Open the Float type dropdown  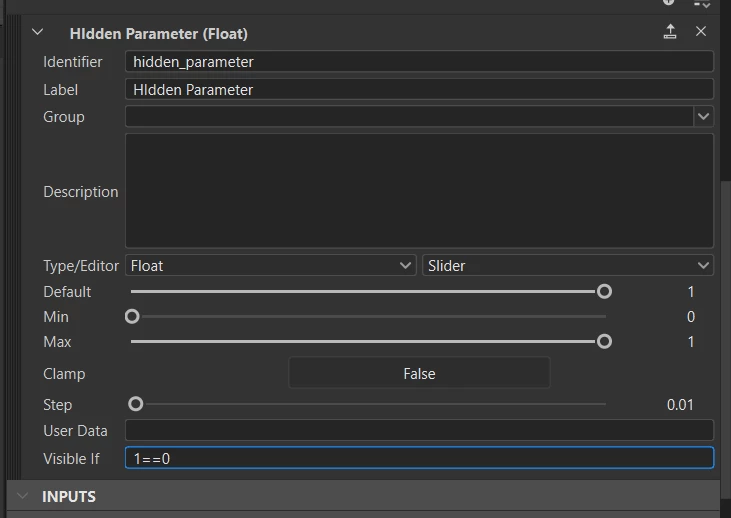click(x=270, y=265)
